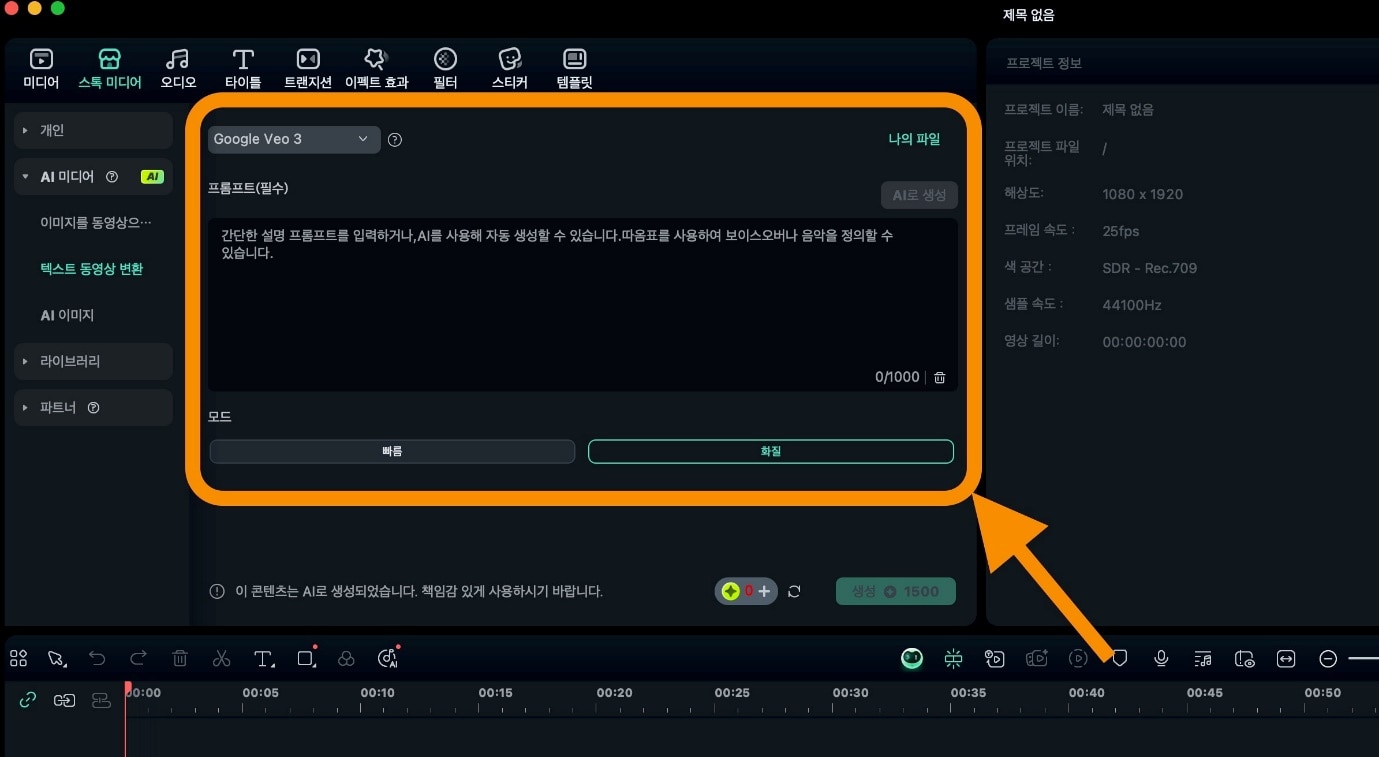Select the Quality (화질) mode option

click(x=770, y=452)
